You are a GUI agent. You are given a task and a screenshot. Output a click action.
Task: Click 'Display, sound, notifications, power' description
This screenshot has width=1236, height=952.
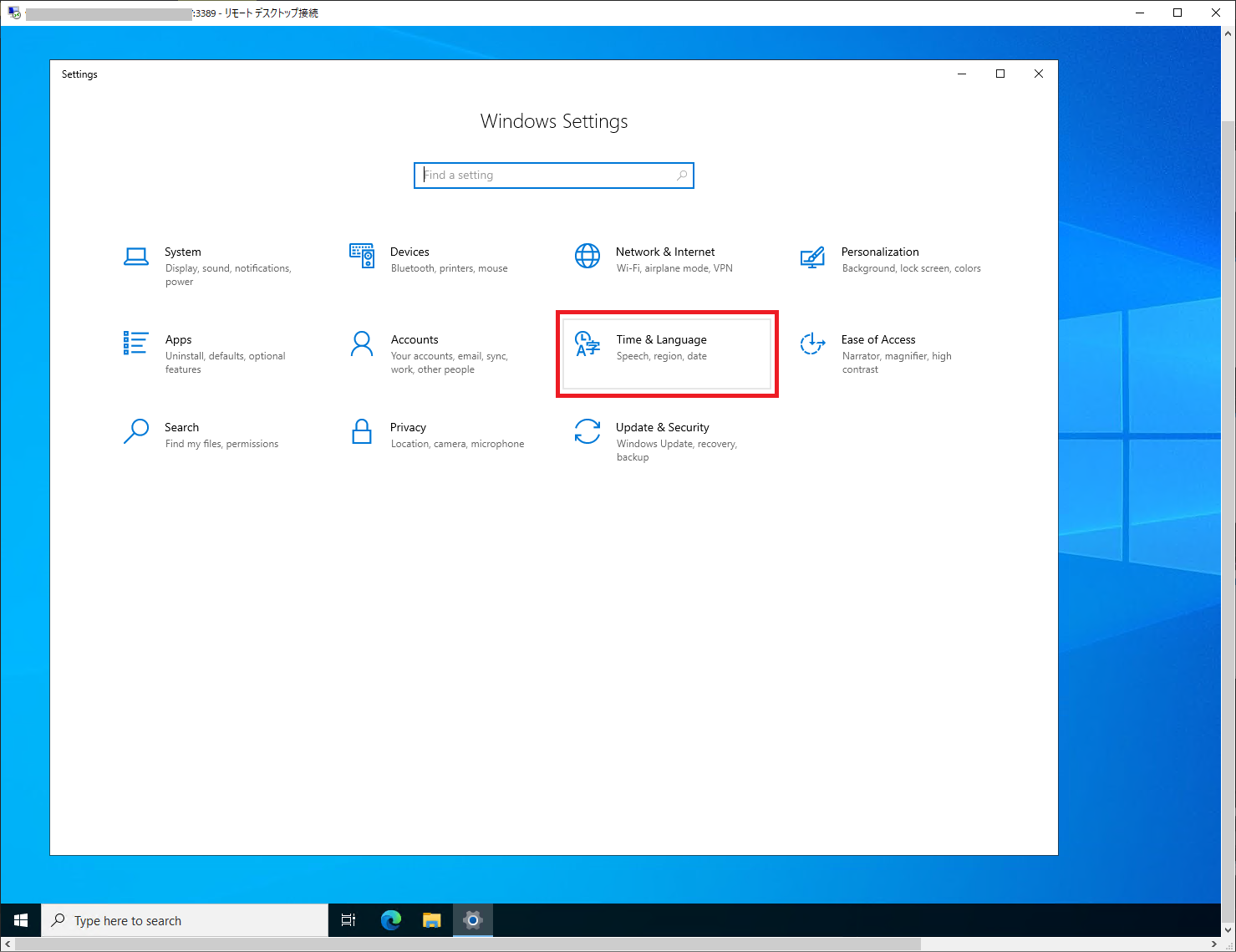click(228, 275)
